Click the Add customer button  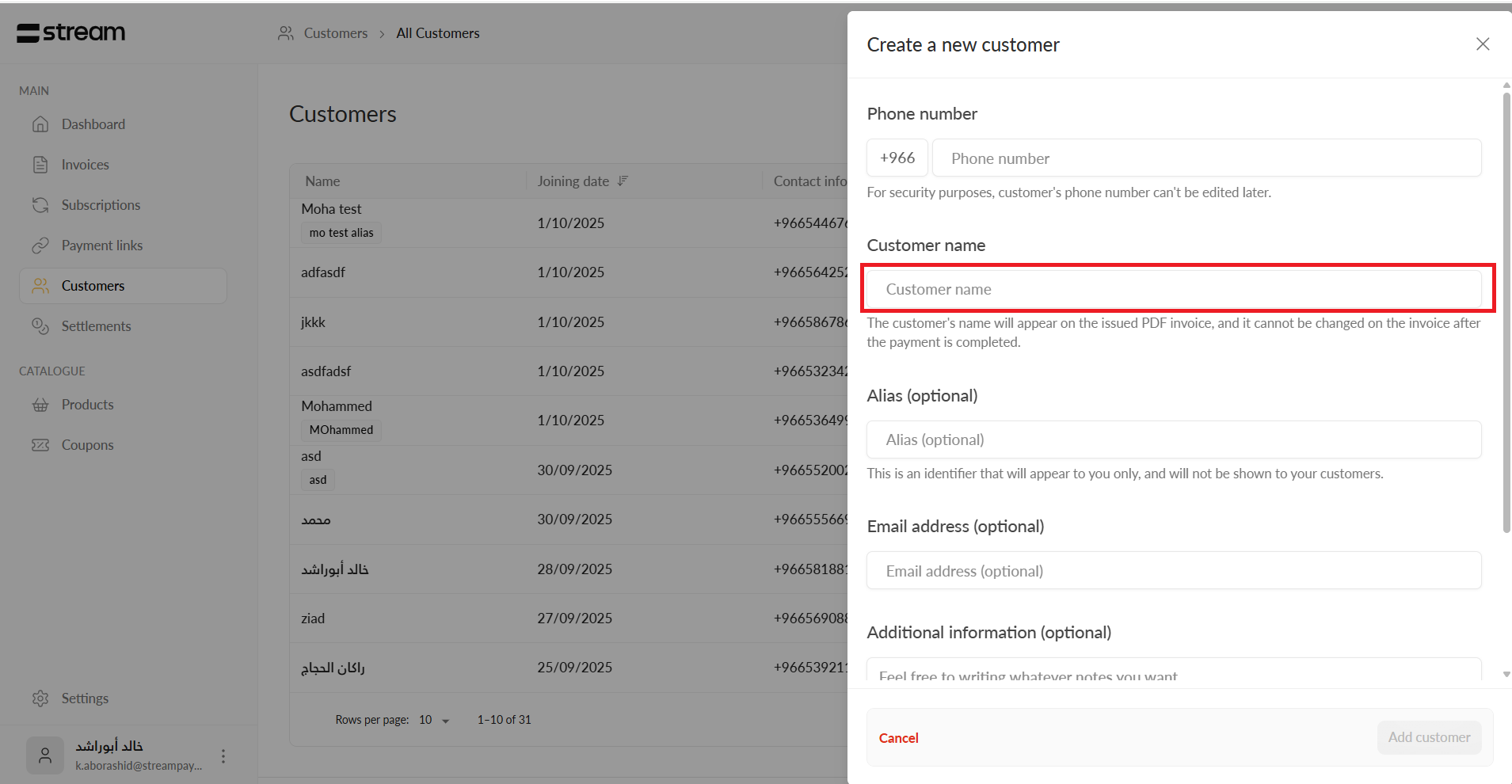tap(1429, 737)
